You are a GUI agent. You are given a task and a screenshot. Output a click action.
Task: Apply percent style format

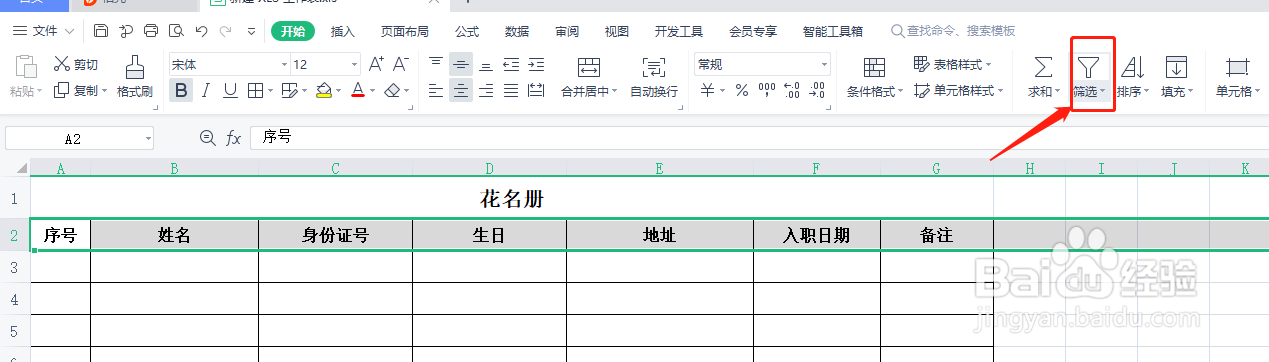pos(741,91)
